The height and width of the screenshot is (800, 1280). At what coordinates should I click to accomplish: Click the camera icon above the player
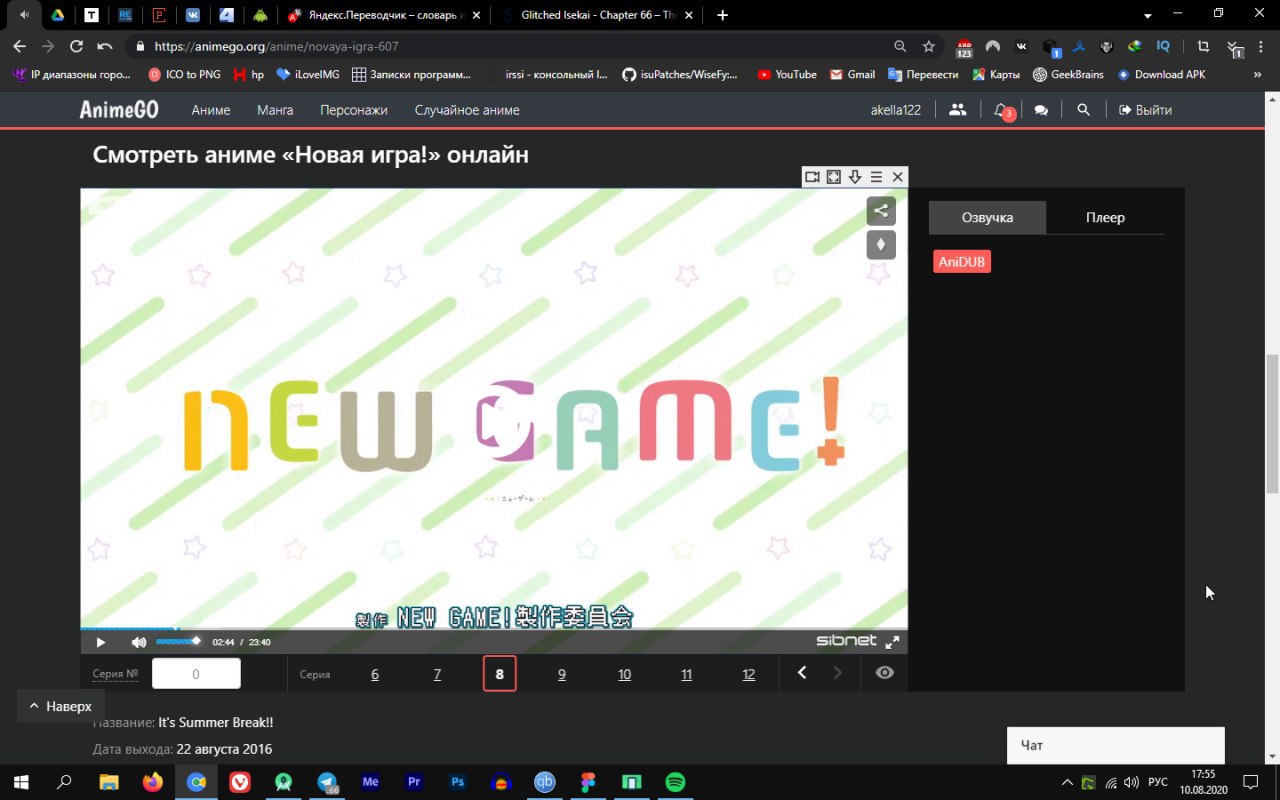point(813,177)
